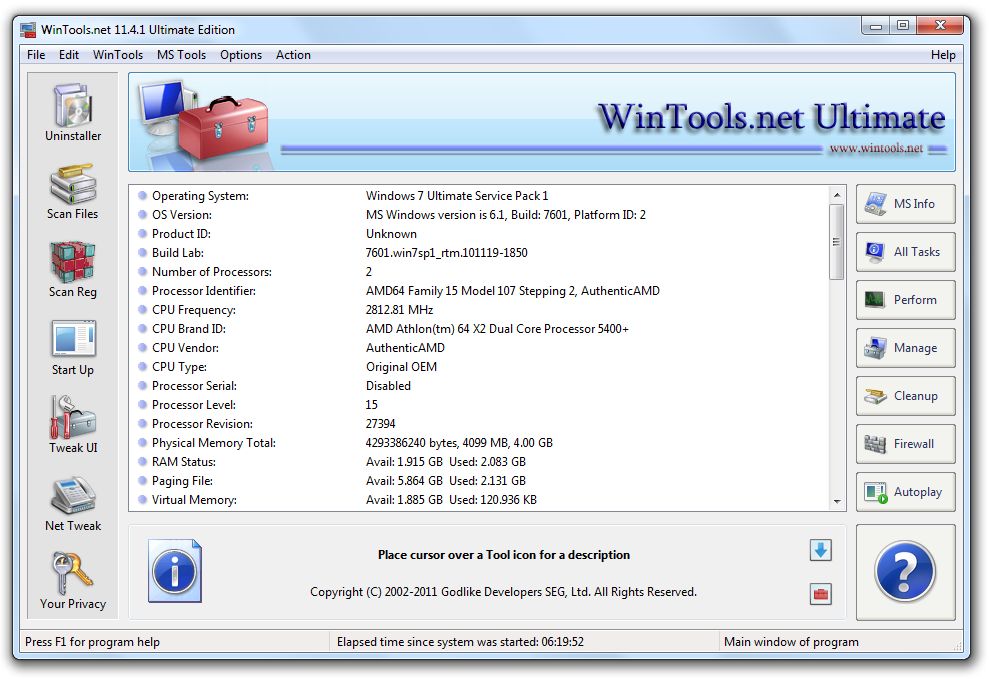Open the Uninstaller tool
The image size is (989, 679).
pyautogui.click(x=73, y=113)
